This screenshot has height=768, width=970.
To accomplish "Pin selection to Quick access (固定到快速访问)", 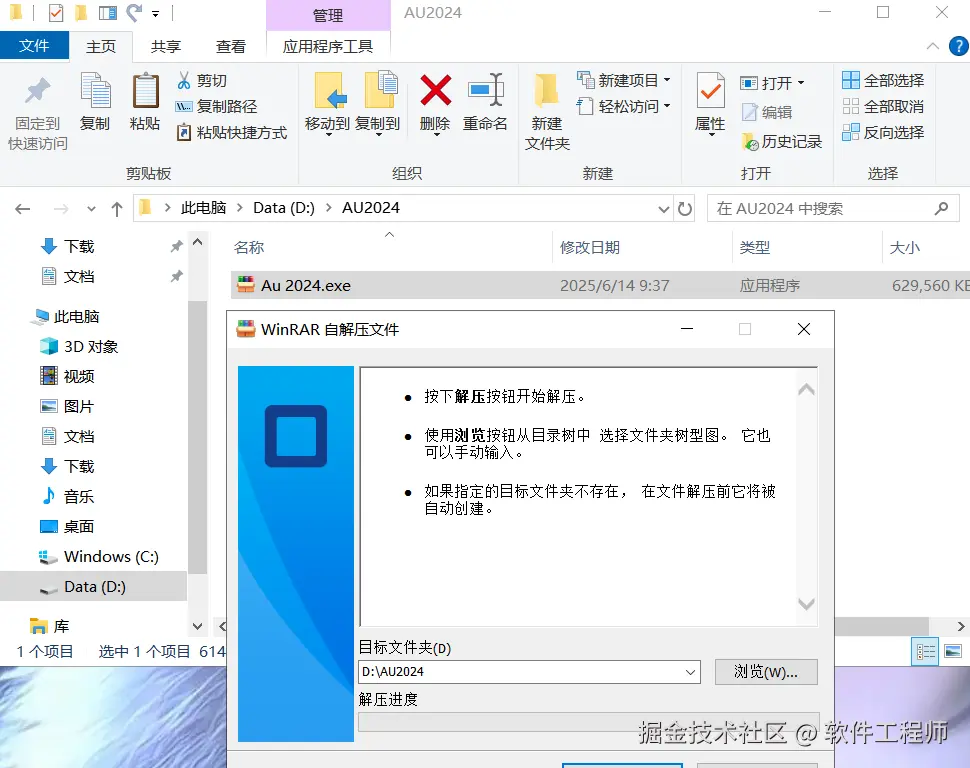I will click(x=37, y=114).
